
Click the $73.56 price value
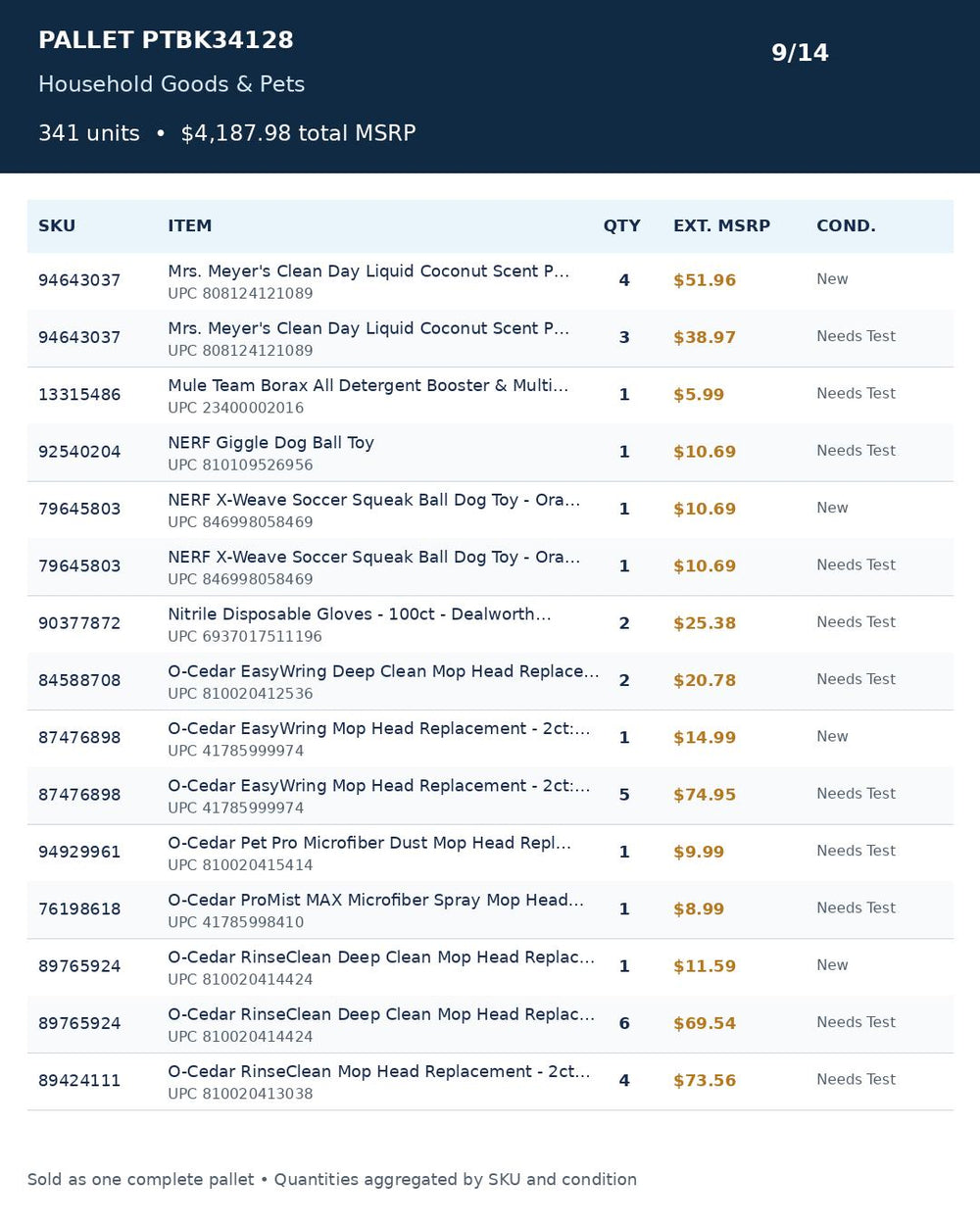(704, 1081)
